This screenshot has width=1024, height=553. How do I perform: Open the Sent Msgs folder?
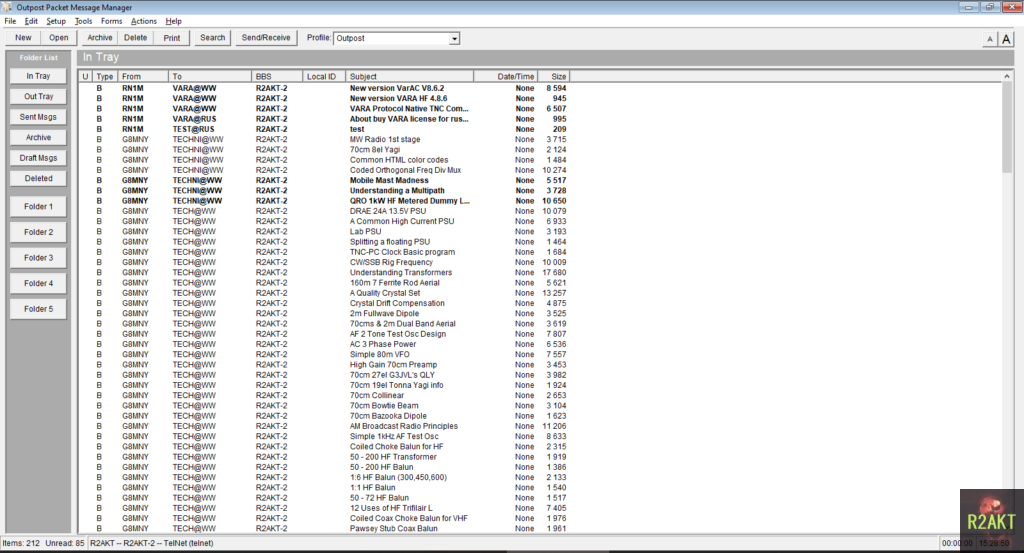coord(39,118)
